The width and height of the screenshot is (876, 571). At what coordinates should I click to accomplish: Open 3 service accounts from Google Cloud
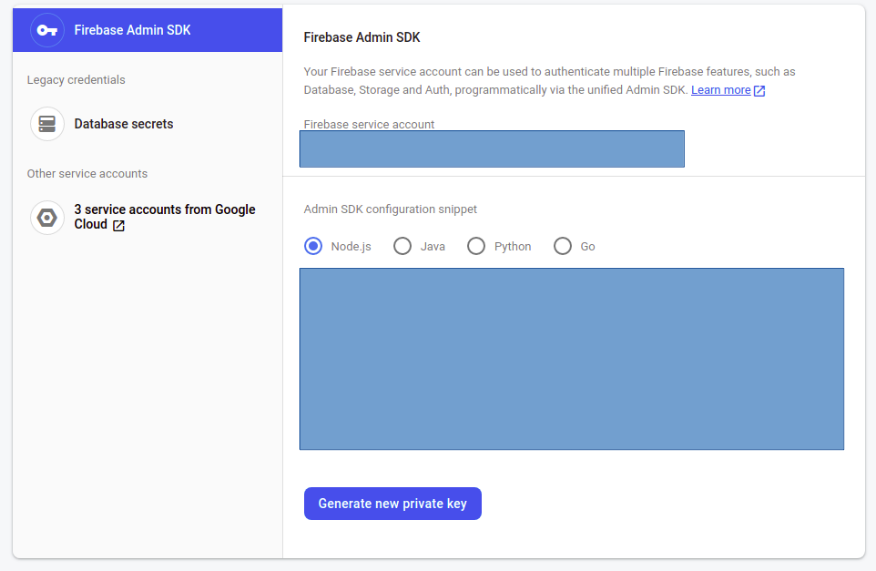[147, 217]
